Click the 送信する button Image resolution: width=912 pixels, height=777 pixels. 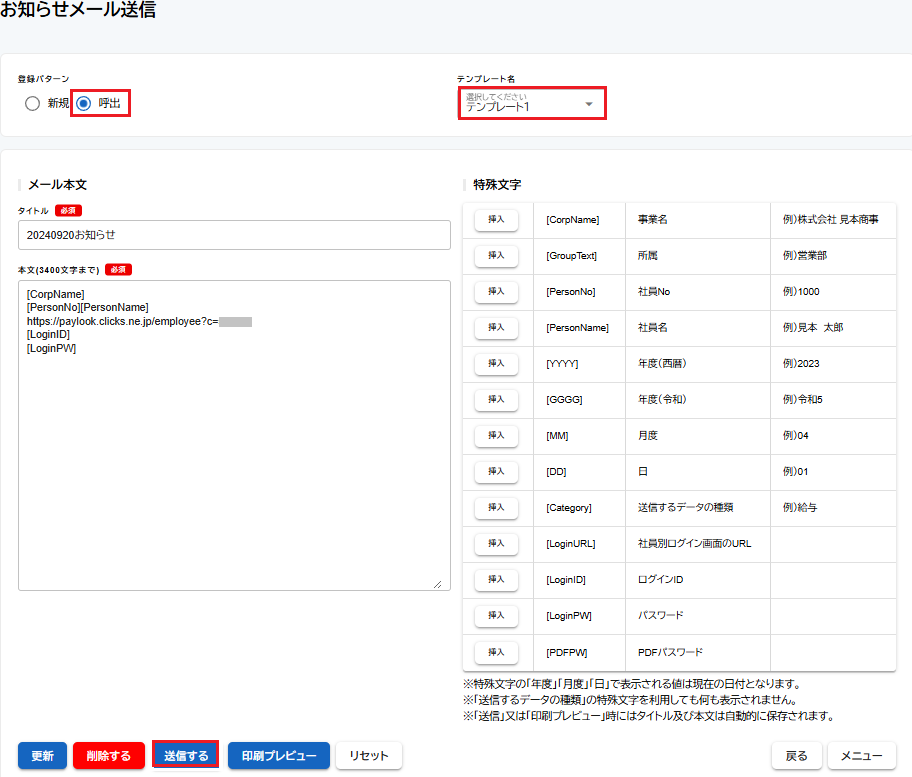point(186,755)
